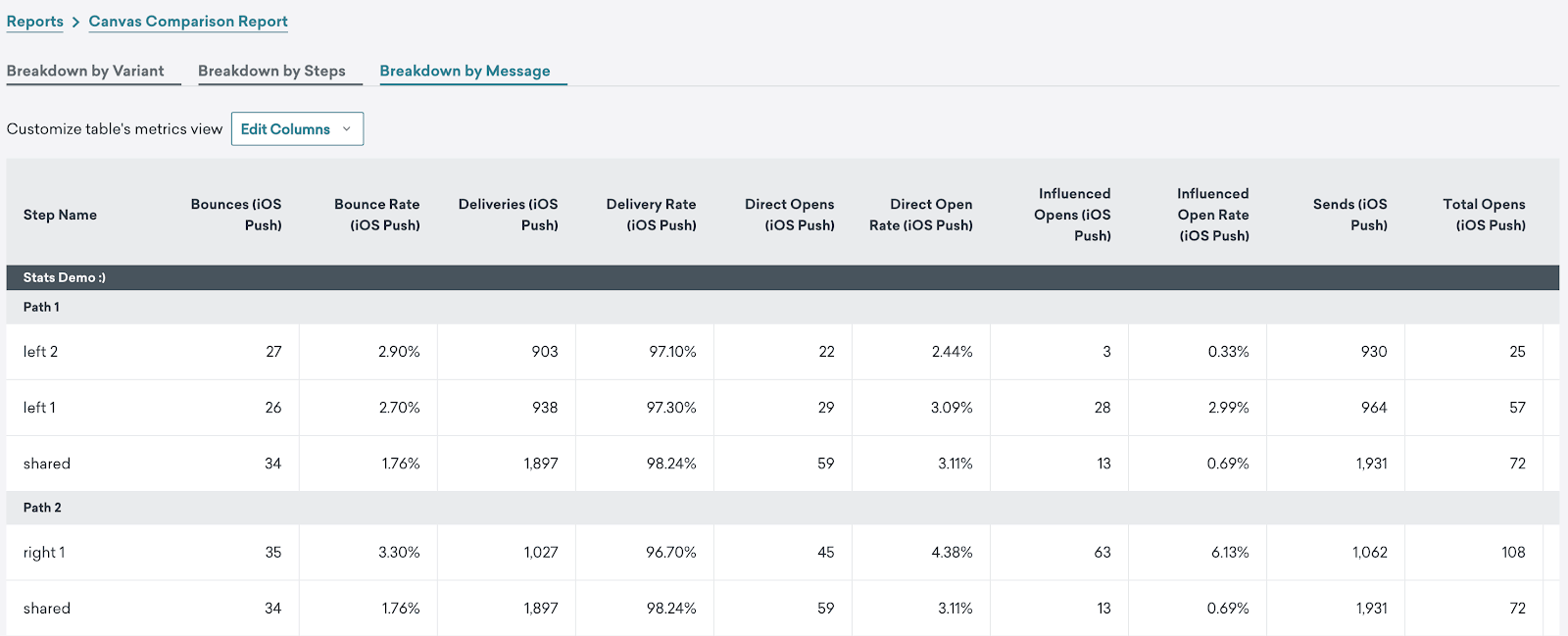1568x636 pixels.
Task: Open Canvas Comparison Report breadcrumb link
Action: 188,22
